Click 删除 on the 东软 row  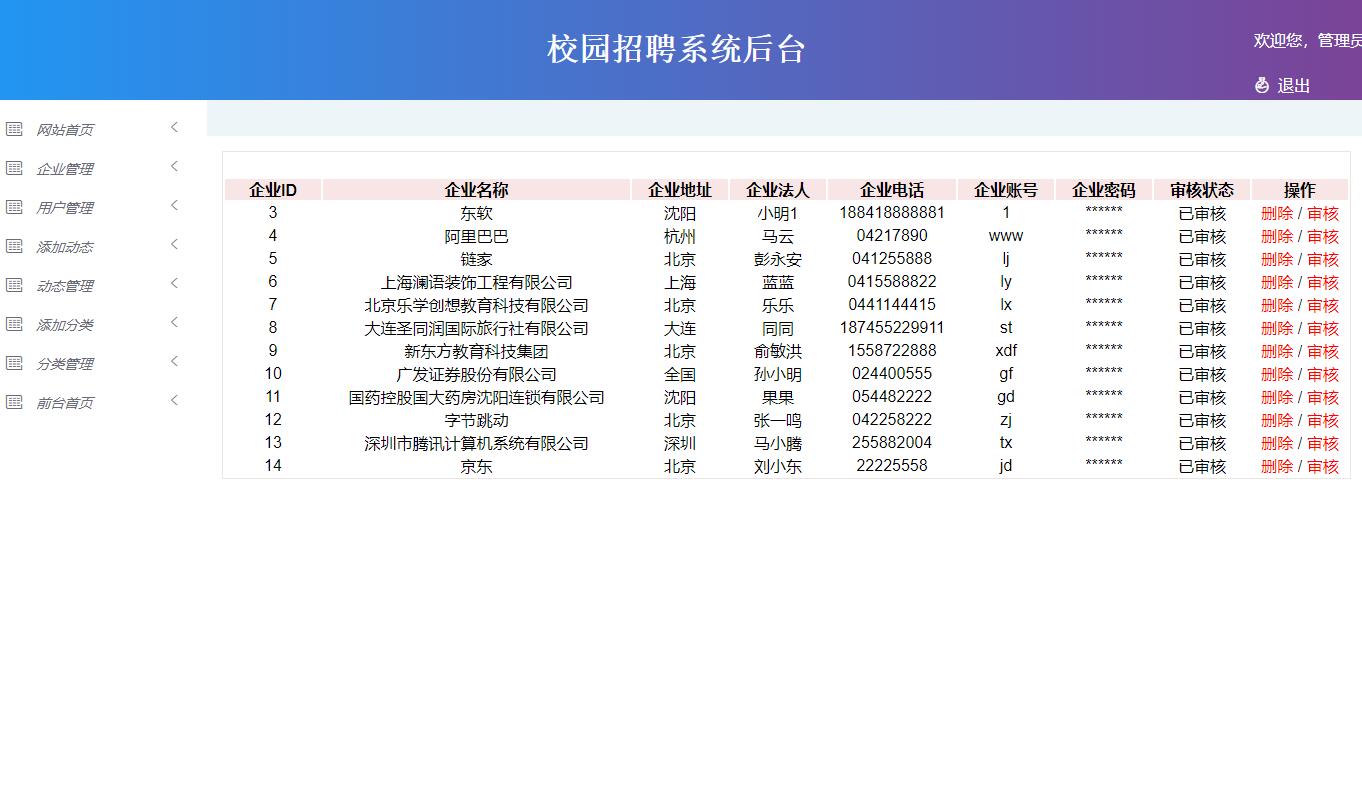coord(1278,212)
